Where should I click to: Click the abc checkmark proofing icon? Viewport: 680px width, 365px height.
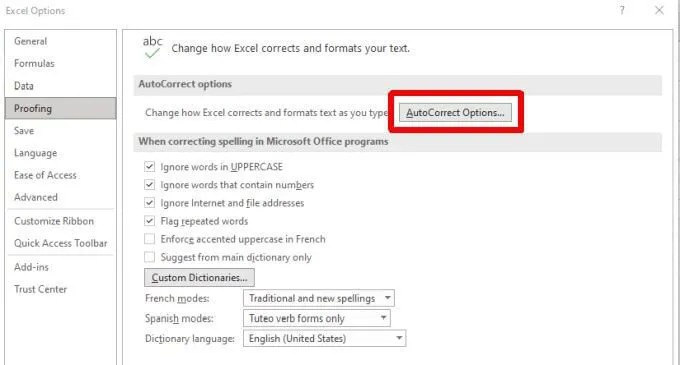[152, 47]
